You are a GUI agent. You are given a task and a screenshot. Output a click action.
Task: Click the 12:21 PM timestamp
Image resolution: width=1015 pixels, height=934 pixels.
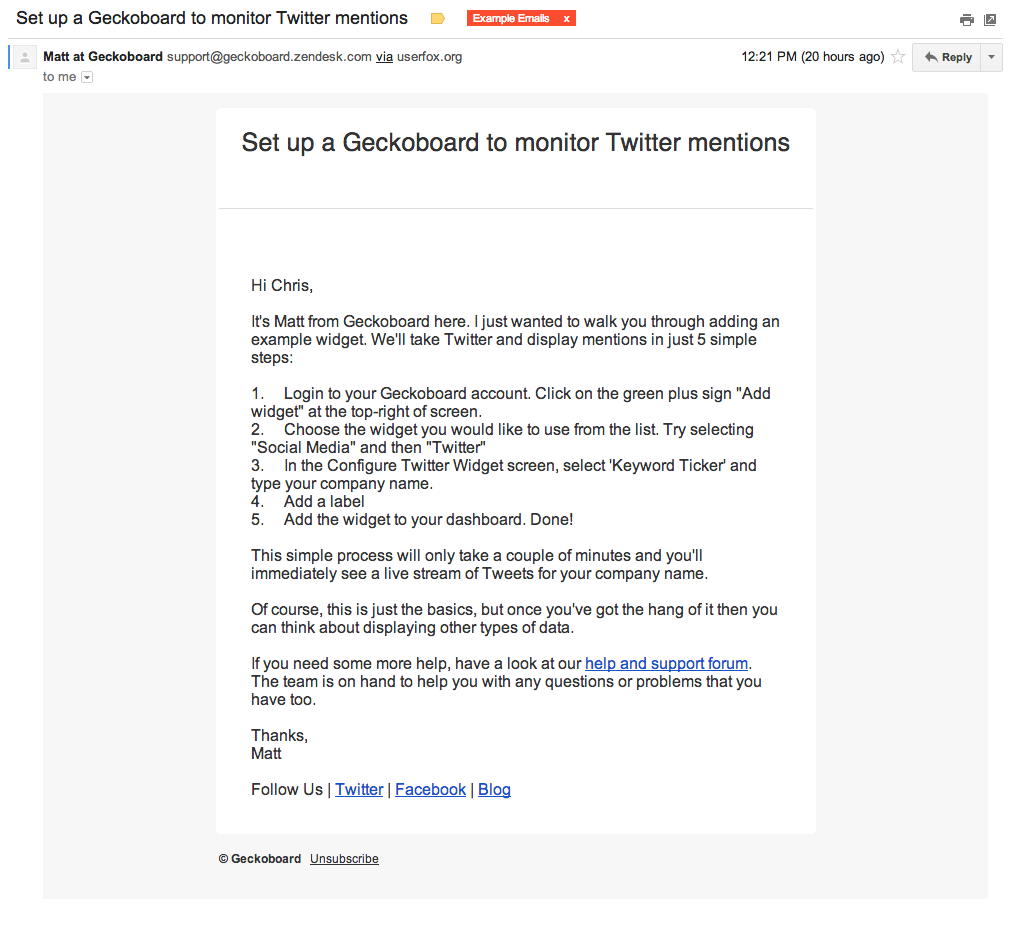pyautogui.click(x=812, y=57)
